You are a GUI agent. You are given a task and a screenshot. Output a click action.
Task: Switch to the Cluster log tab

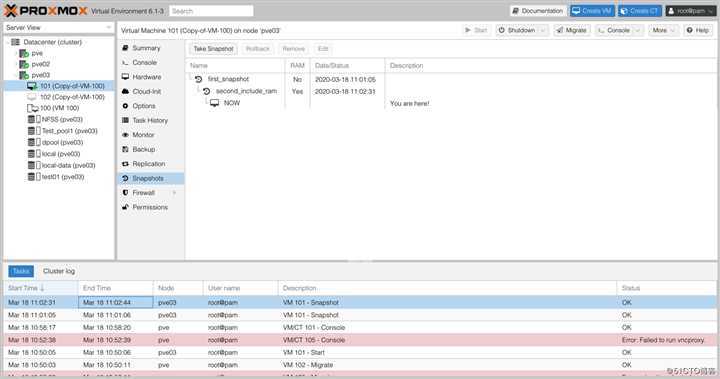[x=59, y=271]
